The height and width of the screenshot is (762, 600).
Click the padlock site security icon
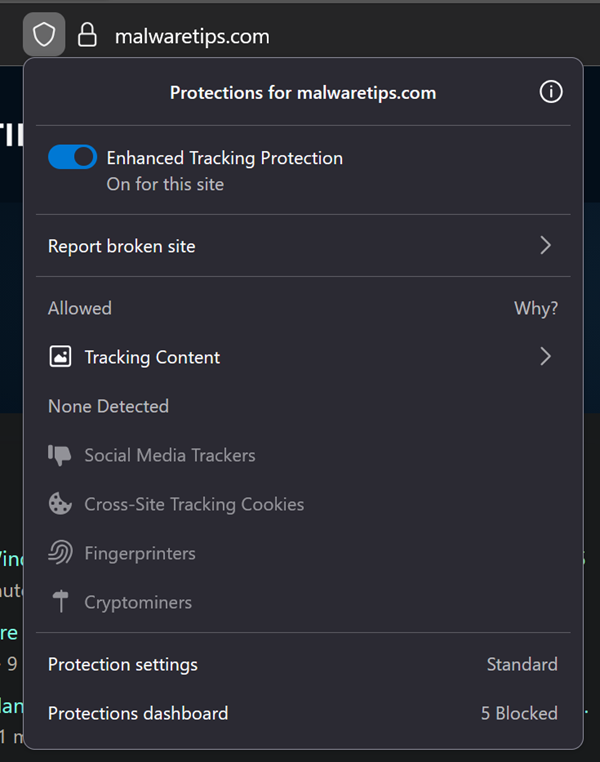(x=87, y=35)
